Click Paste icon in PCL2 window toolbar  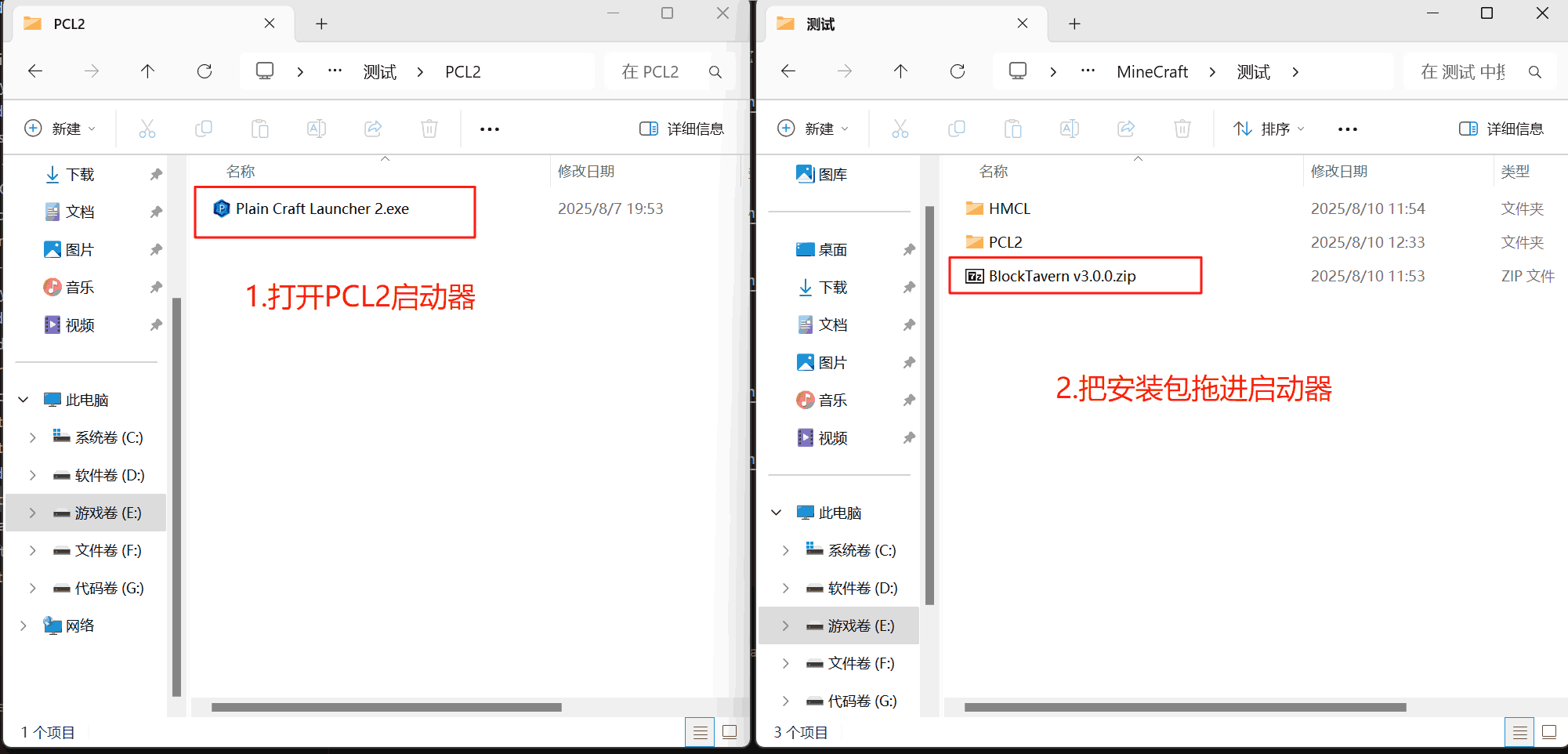(x=260, y=129)
